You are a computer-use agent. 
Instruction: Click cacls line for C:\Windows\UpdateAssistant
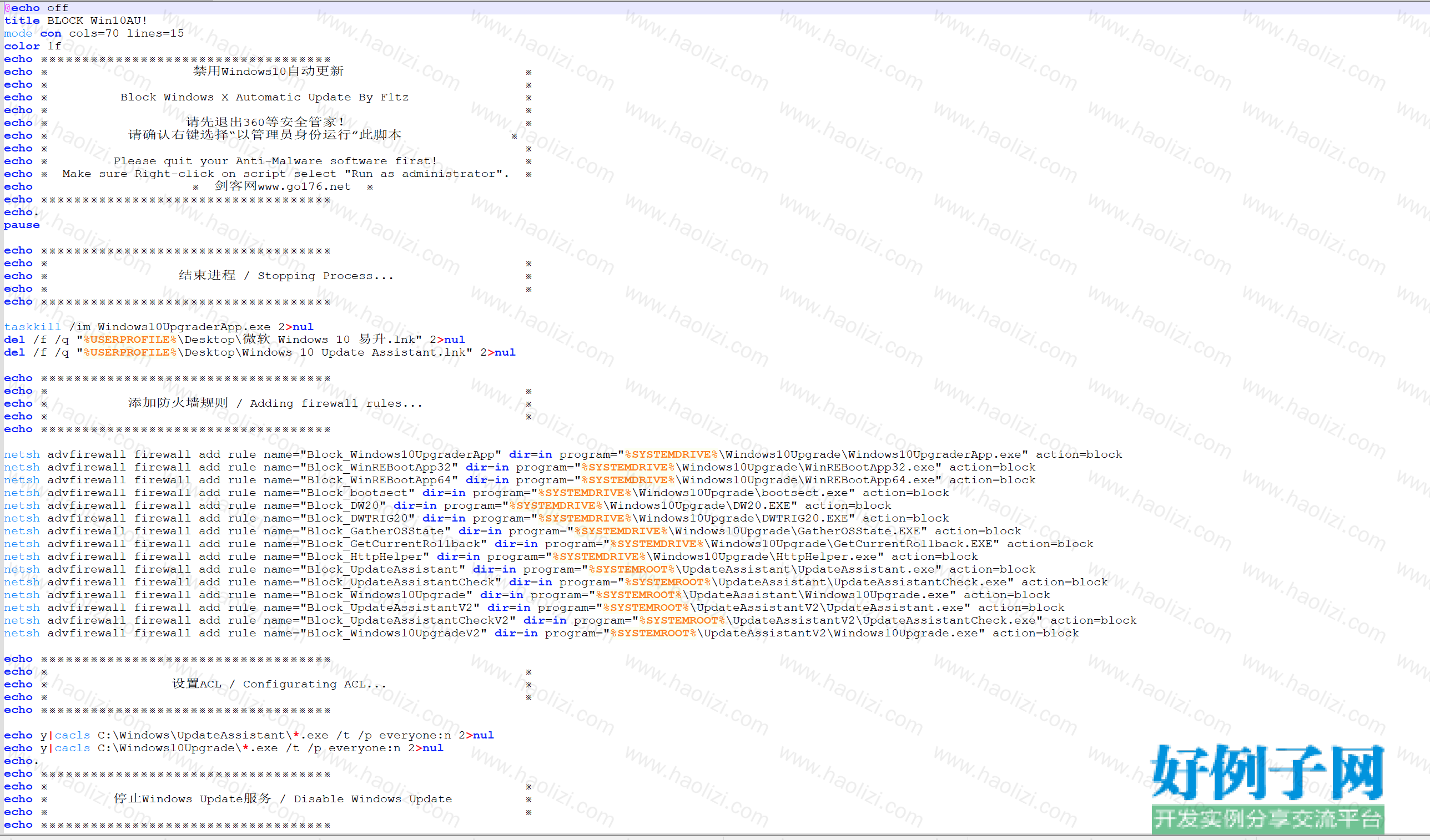coord(249,735)
